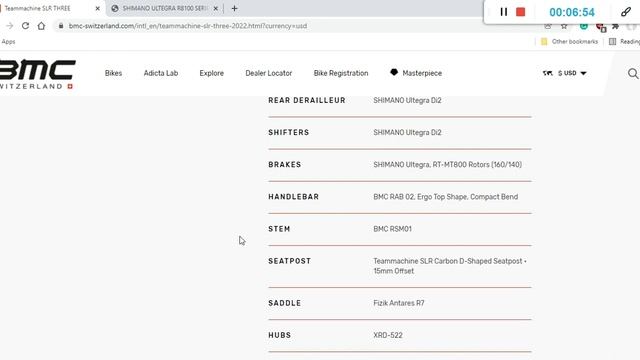Stop the screen recording with red square
Viewport: 640px width, 360px height.
(520, 12)
